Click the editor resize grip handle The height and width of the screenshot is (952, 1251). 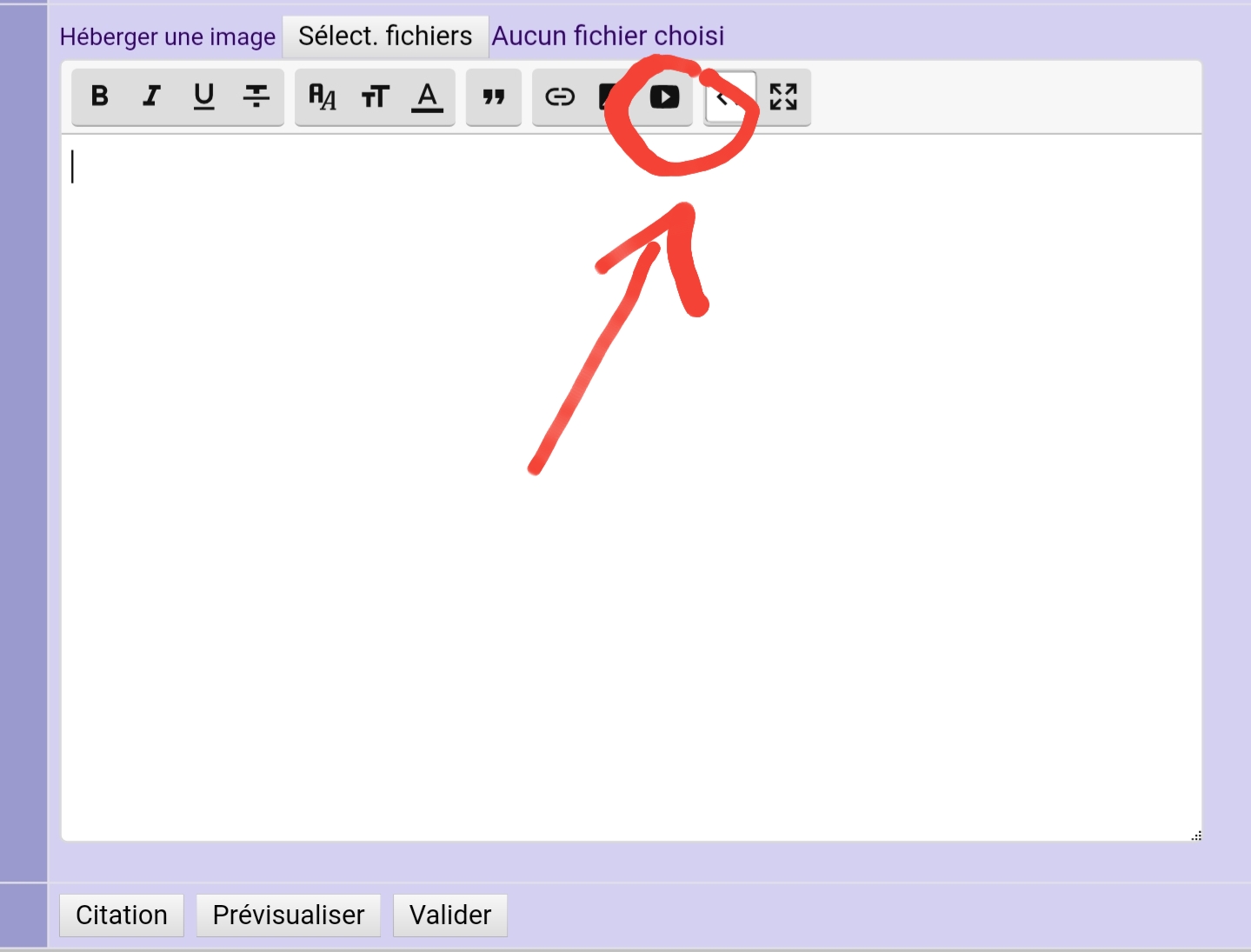(x=1196, y=835)
